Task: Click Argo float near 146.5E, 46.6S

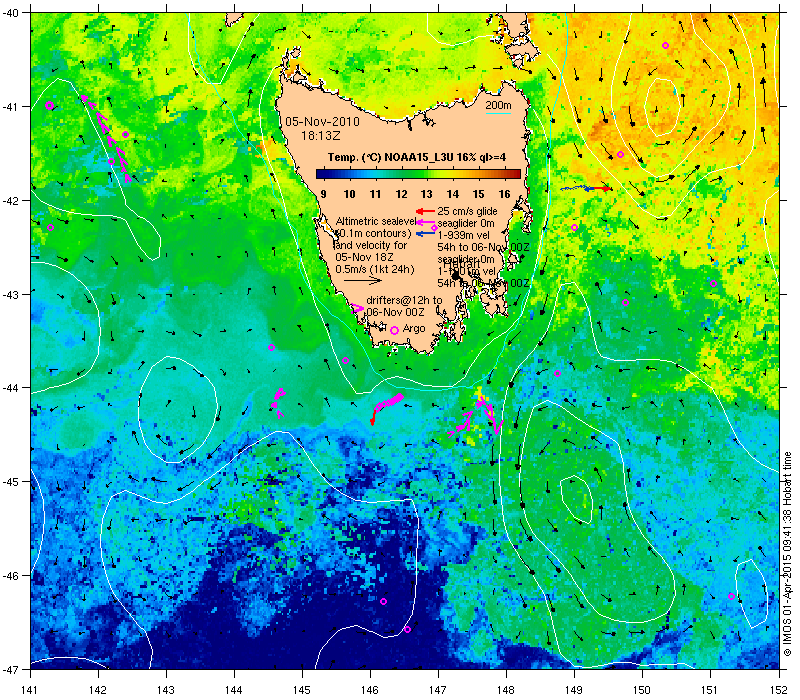Action: click(x=407, y=630)
